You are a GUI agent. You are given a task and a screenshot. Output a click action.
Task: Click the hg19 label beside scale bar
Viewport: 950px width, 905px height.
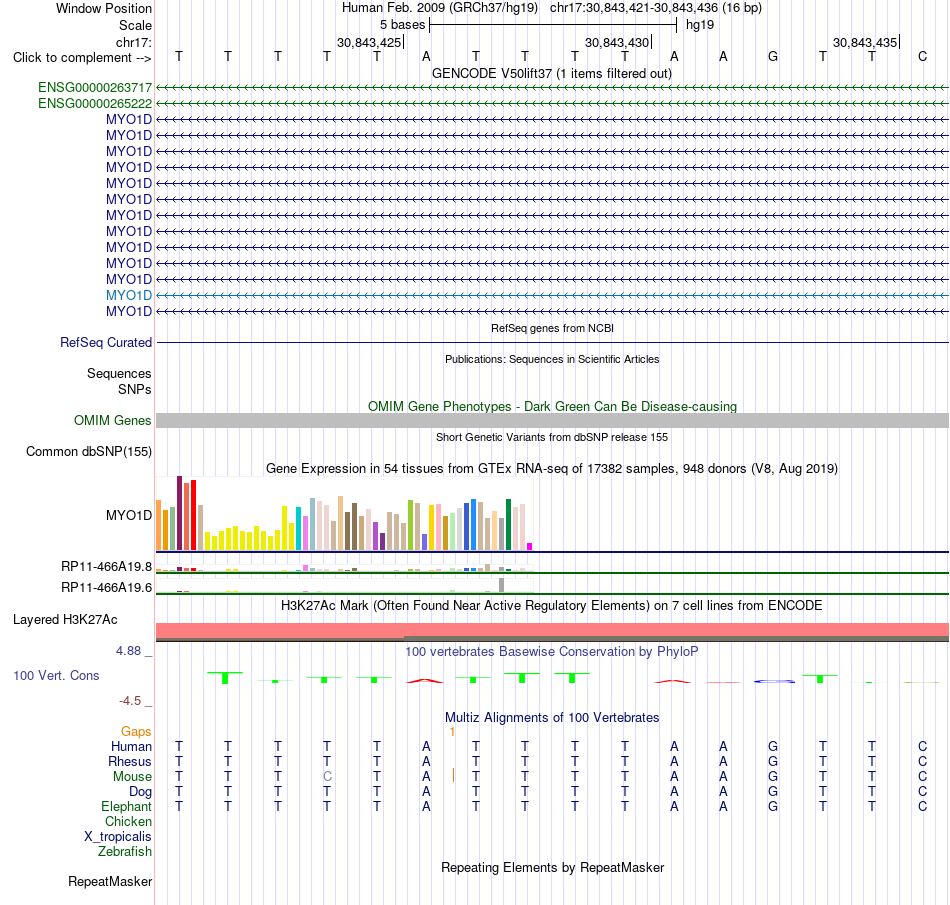pyautogui.click(x=700, y=25)
